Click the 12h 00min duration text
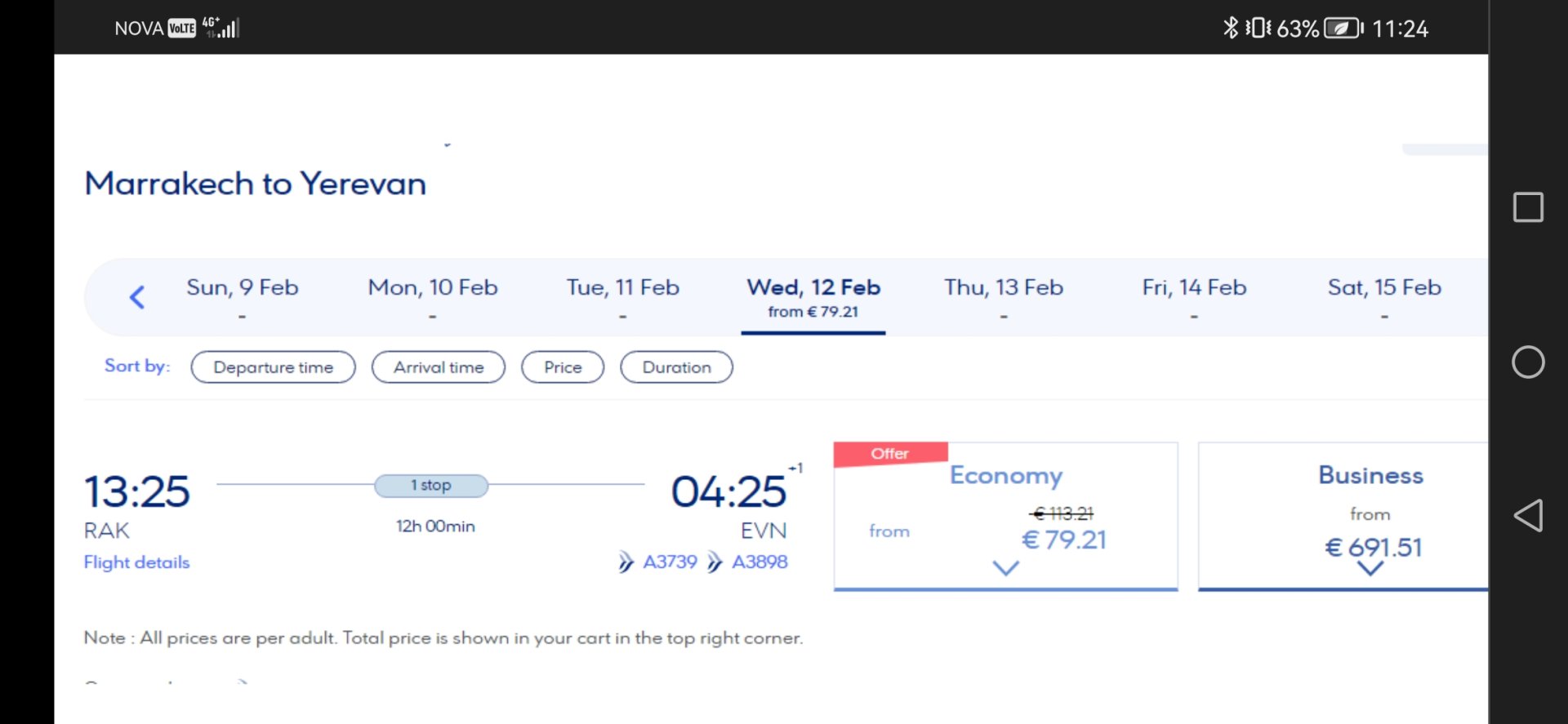Viewport: 1568px width, 724px height. click(435, 526)
